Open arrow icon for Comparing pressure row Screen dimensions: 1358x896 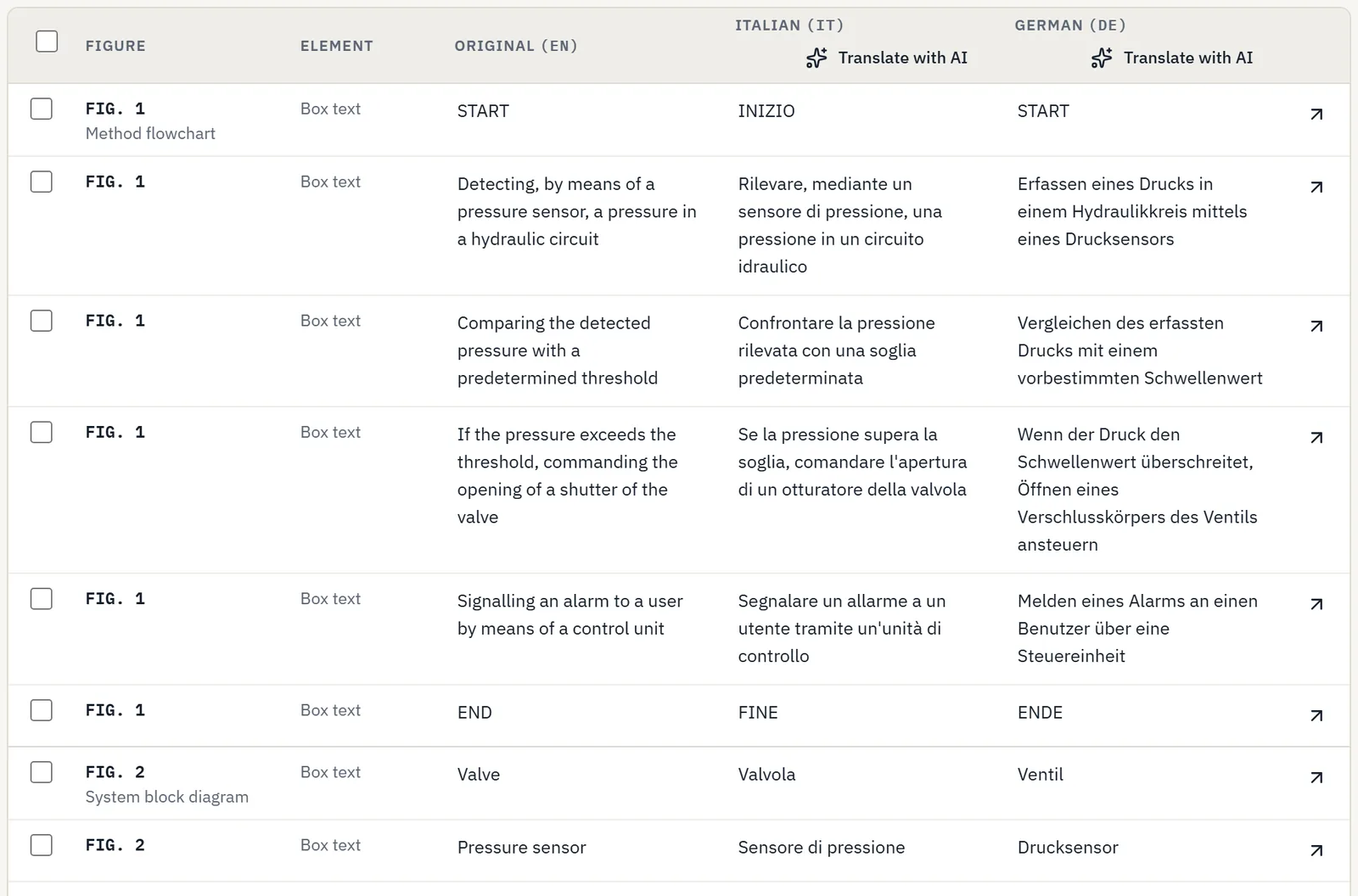(x=1316, y=326)
